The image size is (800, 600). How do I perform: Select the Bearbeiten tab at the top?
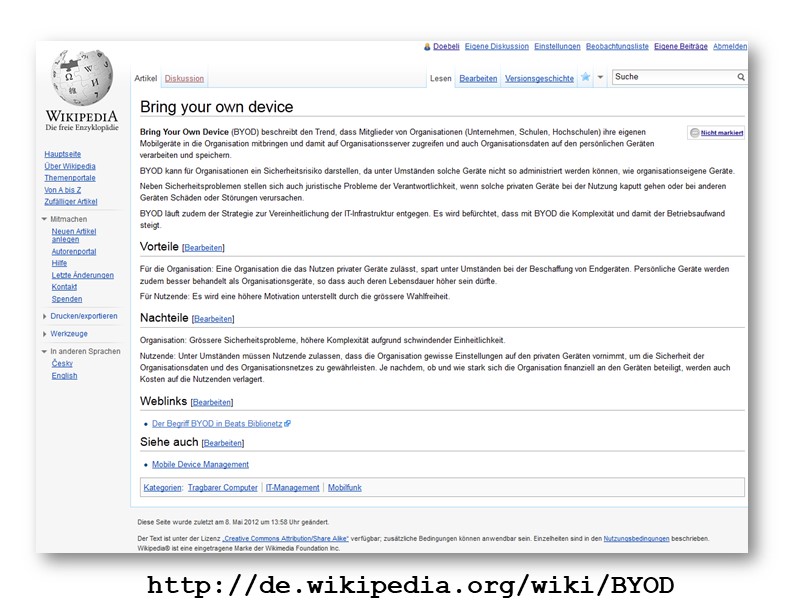tap(478, 78)
